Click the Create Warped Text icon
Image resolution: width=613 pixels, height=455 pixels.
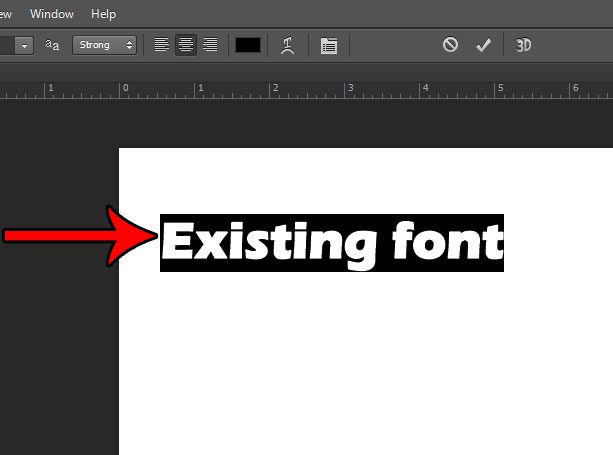click(x=288, y=45)
